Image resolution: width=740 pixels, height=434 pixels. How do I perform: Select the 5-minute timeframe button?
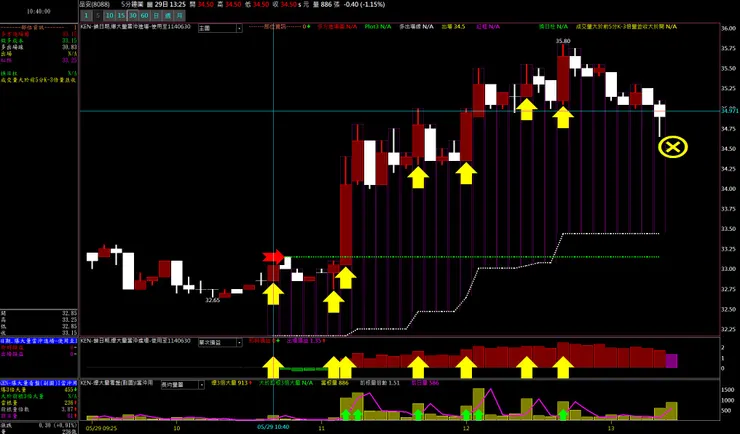98,16
